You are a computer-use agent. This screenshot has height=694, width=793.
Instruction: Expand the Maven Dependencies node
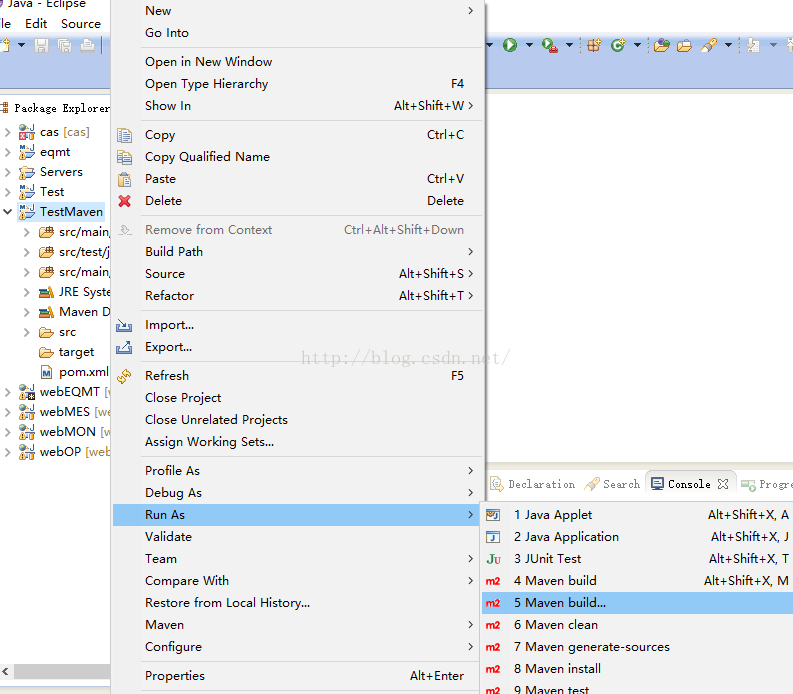[x=27, y=312]
